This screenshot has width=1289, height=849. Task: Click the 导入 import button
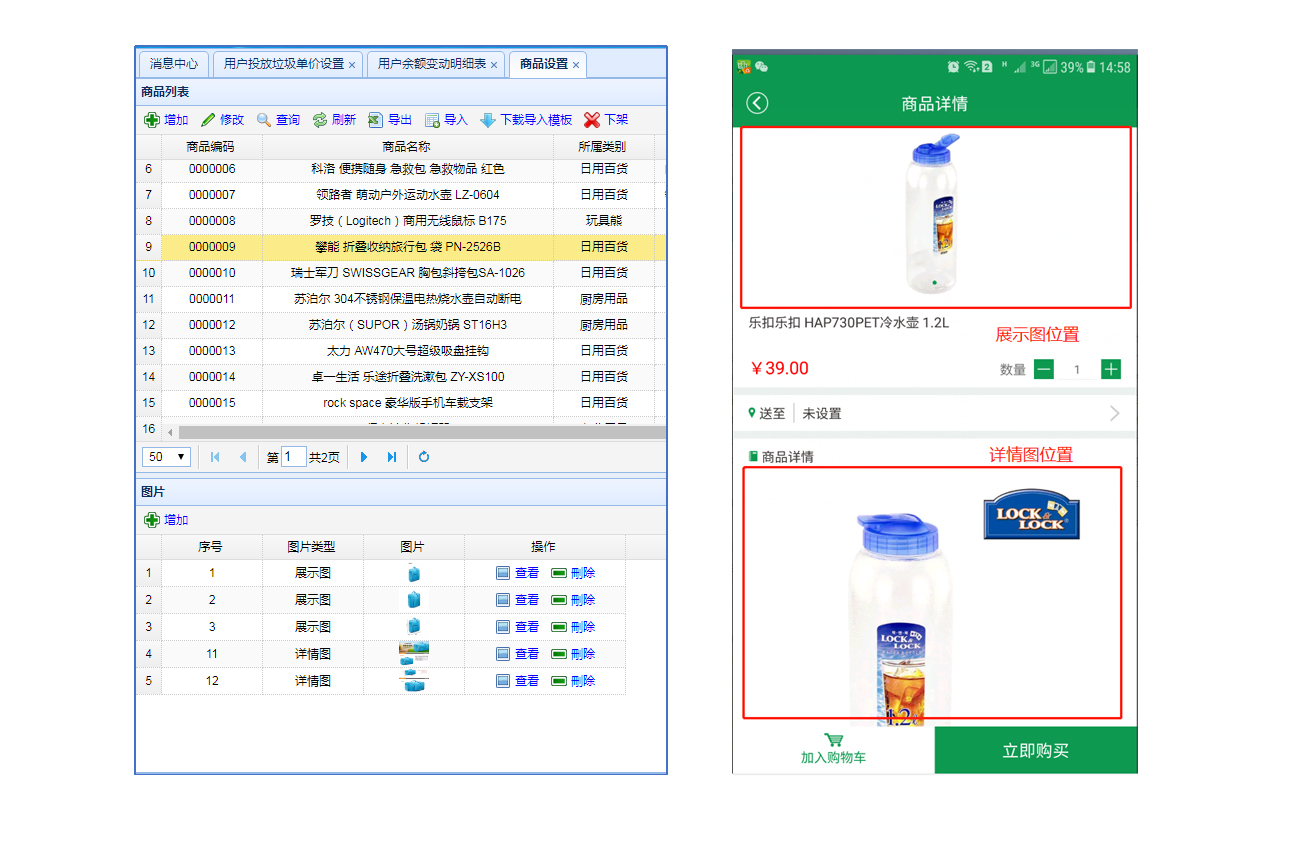coord(446,120)
